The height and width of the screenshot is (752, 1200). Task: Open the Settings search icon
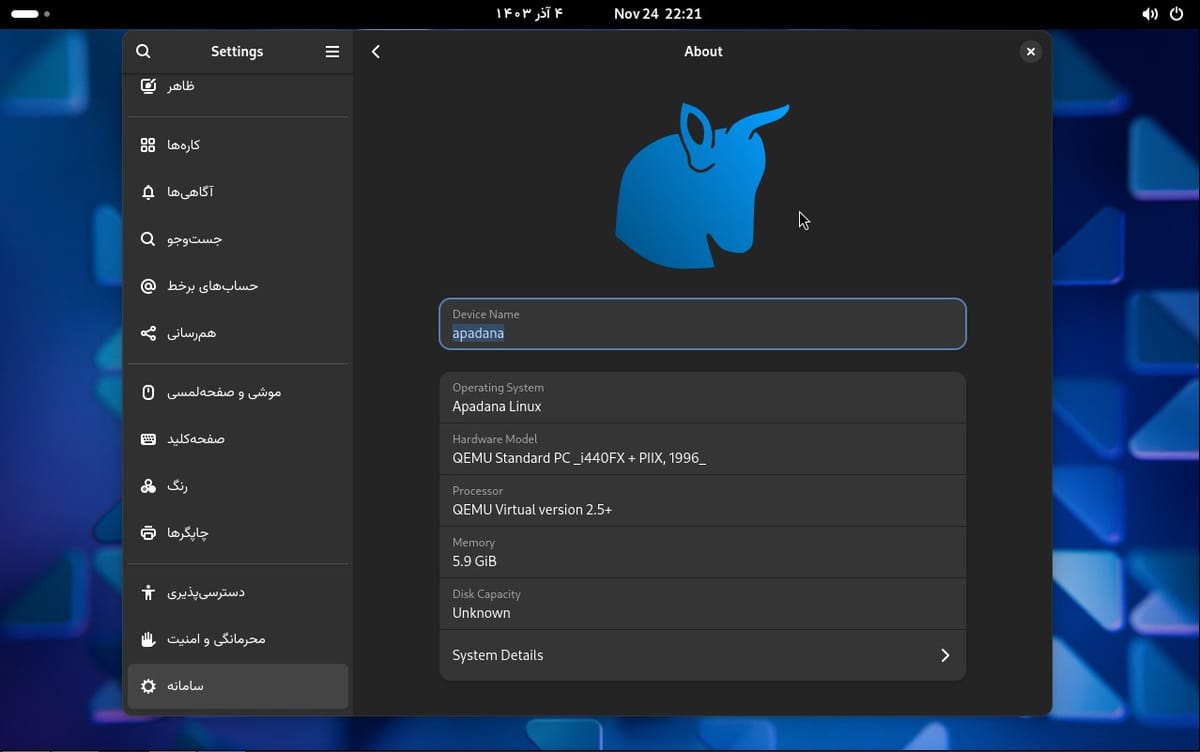tap(143, 51)
